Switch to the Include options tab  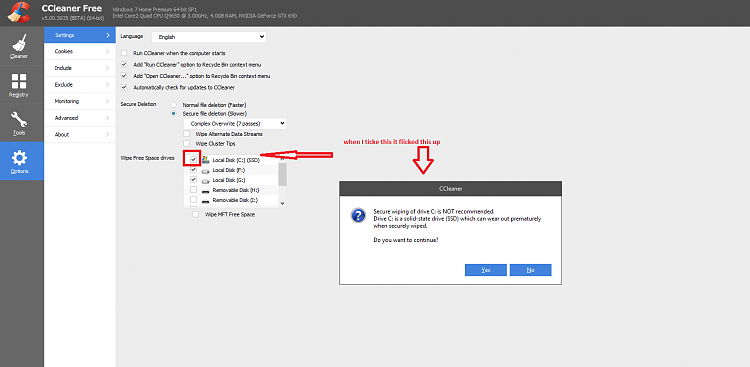(80, 68)
